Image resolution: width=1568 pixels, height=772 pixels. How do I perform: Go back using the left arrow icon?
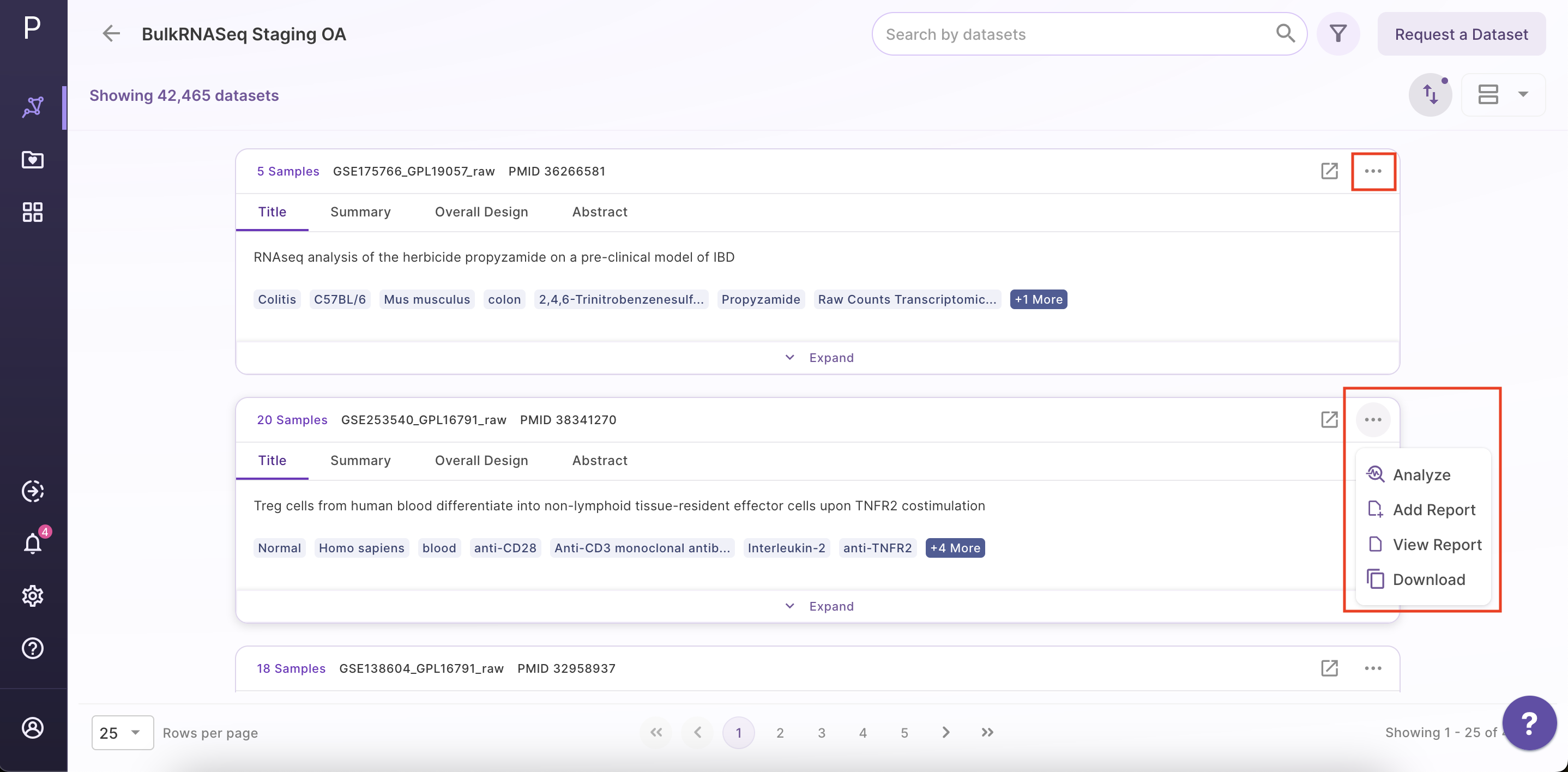pyautogui.click(x=111, y=33)
